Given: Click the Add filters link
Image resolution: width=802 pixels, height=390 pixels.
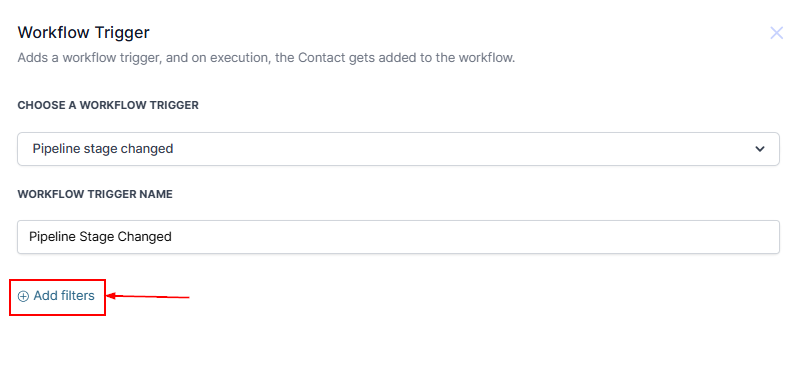Looking at the screenshot, I should tap(56, 296).
